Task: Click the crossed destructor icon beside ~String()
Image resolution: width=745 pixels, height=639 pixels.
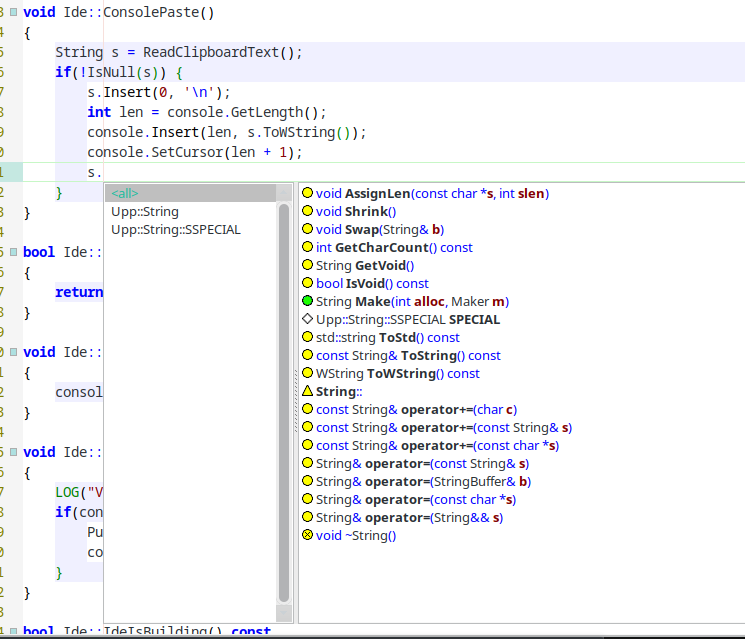Action: [x=308, y=535]
